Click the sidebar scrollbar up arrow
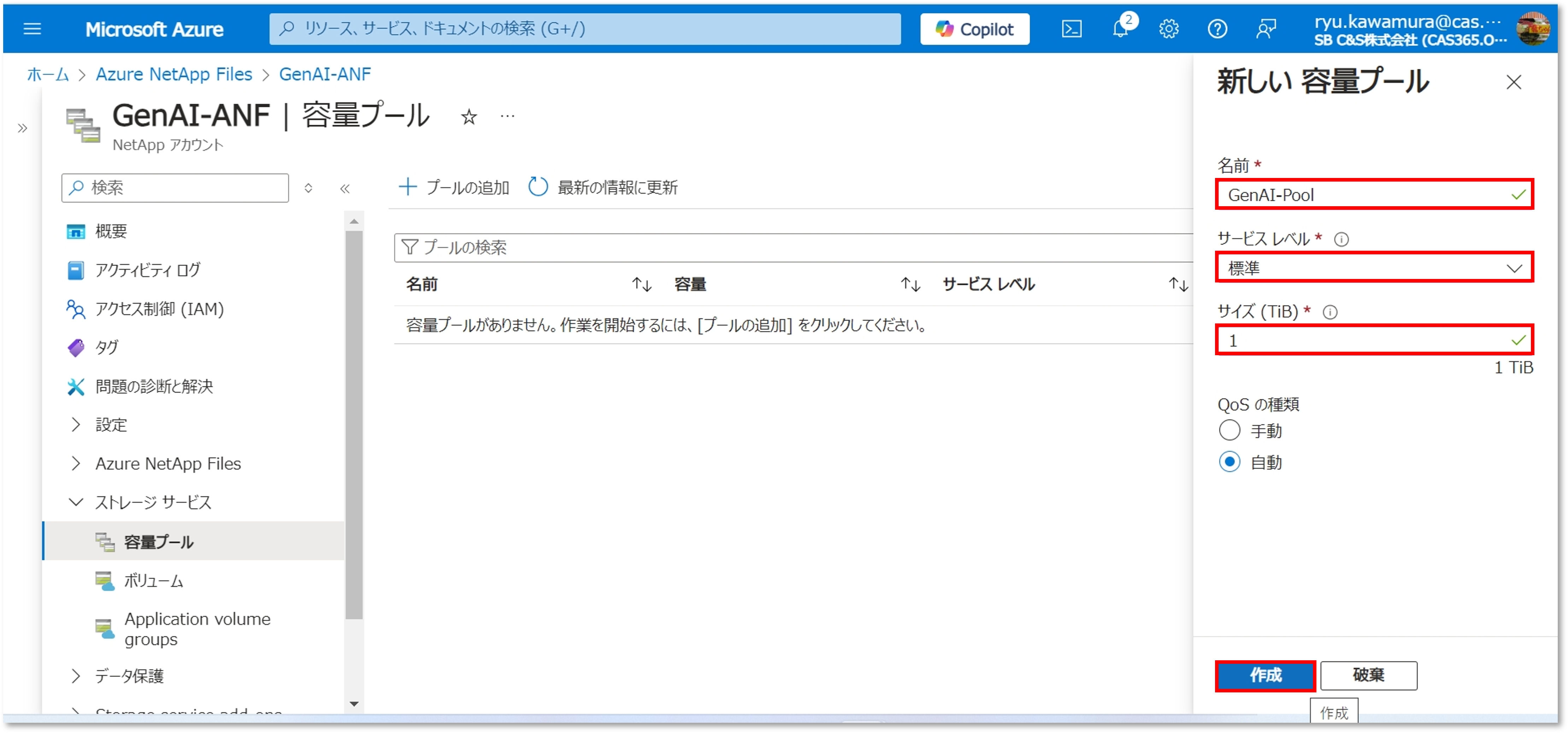Screen dimensions: 1568x733 354,221
